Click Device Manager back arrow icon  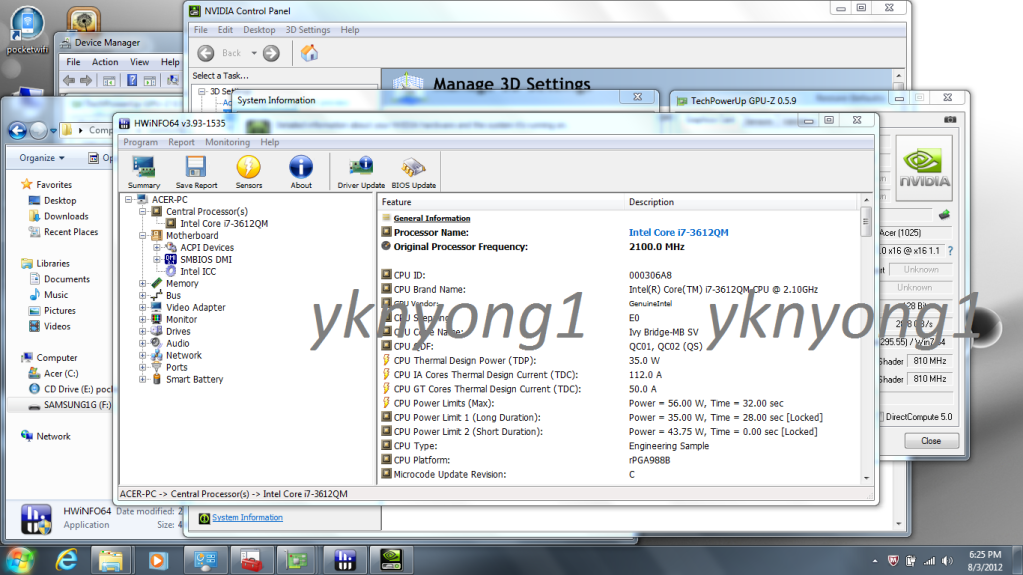tap(69, 80)
